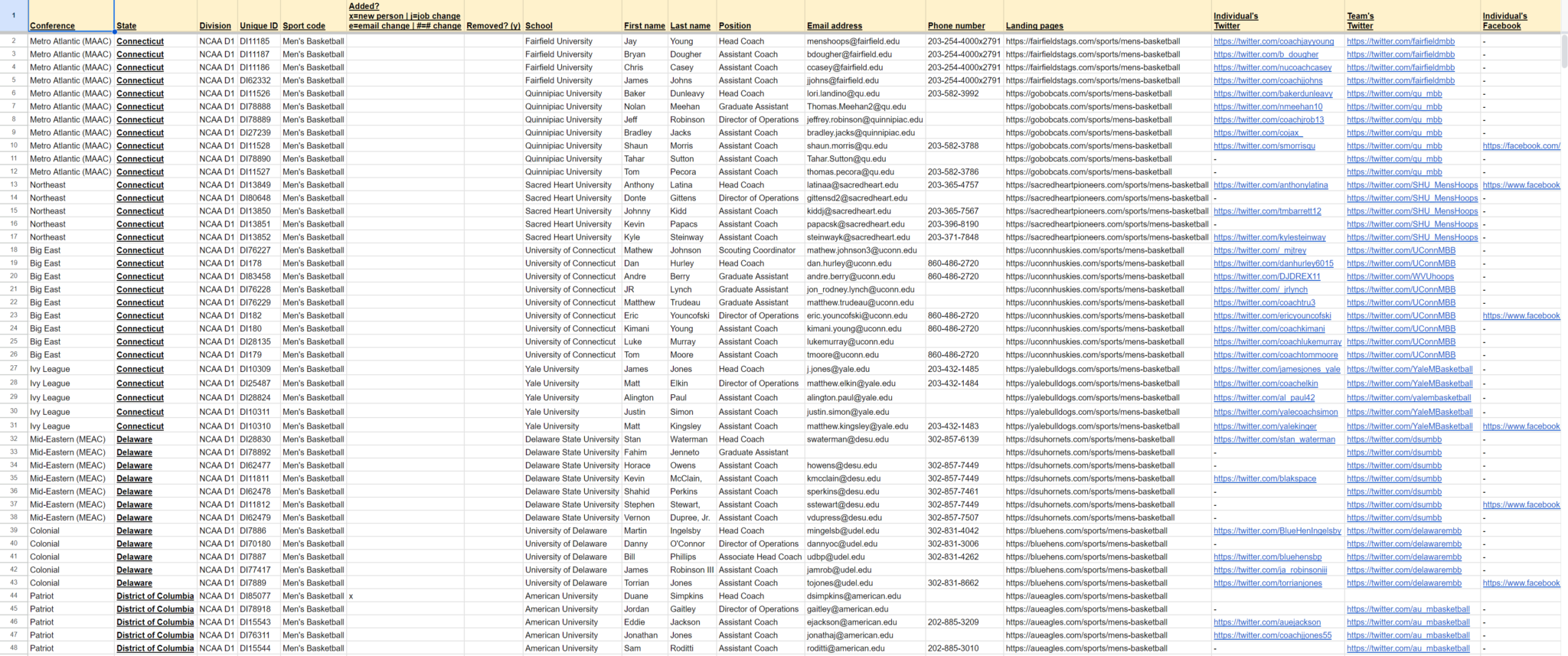Image resolution: width=1568 pixels, height=656 pixels.
Task: Select the State column header cell
Action: (x=155, y=16)
